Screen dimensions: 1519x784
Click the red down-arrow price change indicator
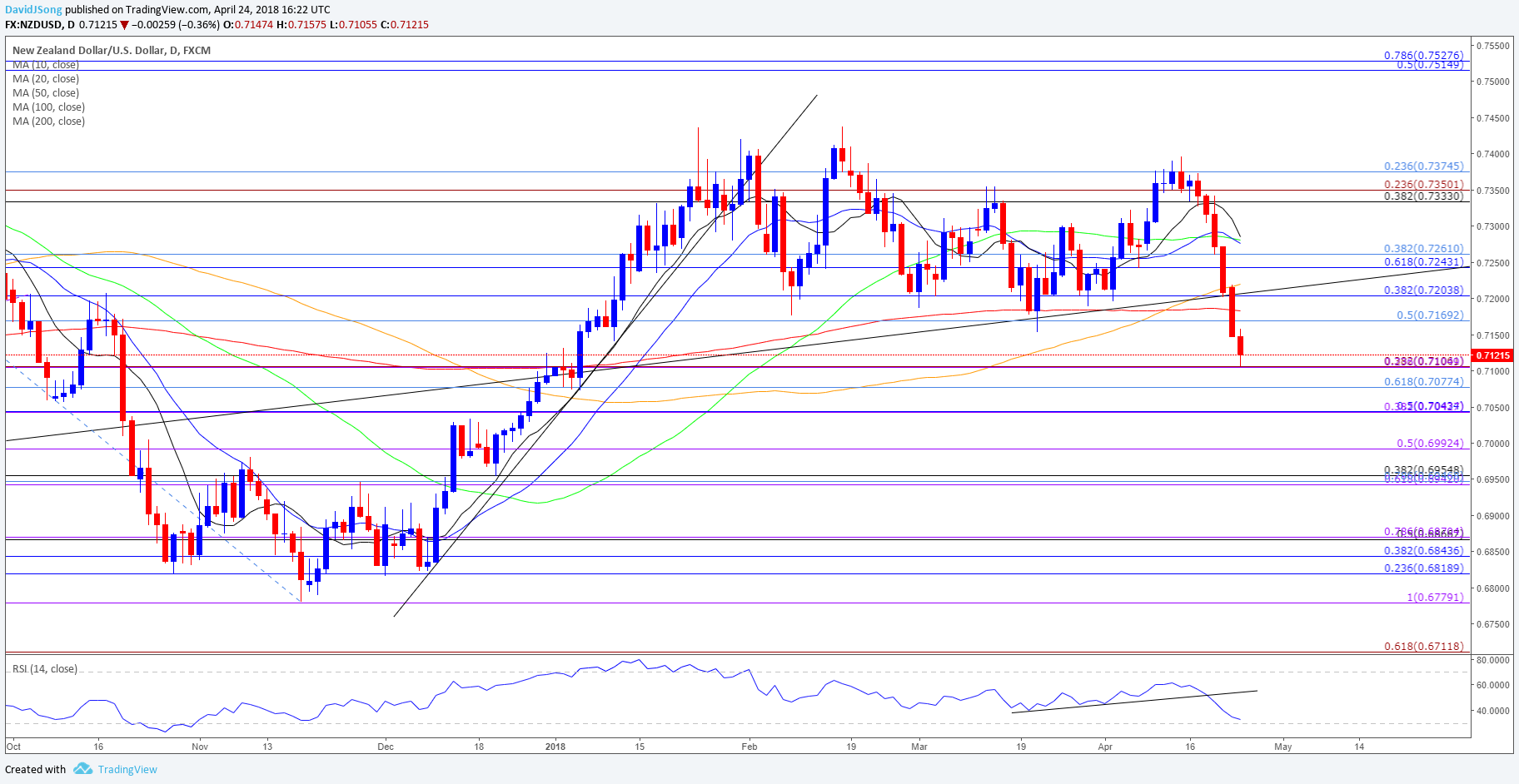(125, 25)
